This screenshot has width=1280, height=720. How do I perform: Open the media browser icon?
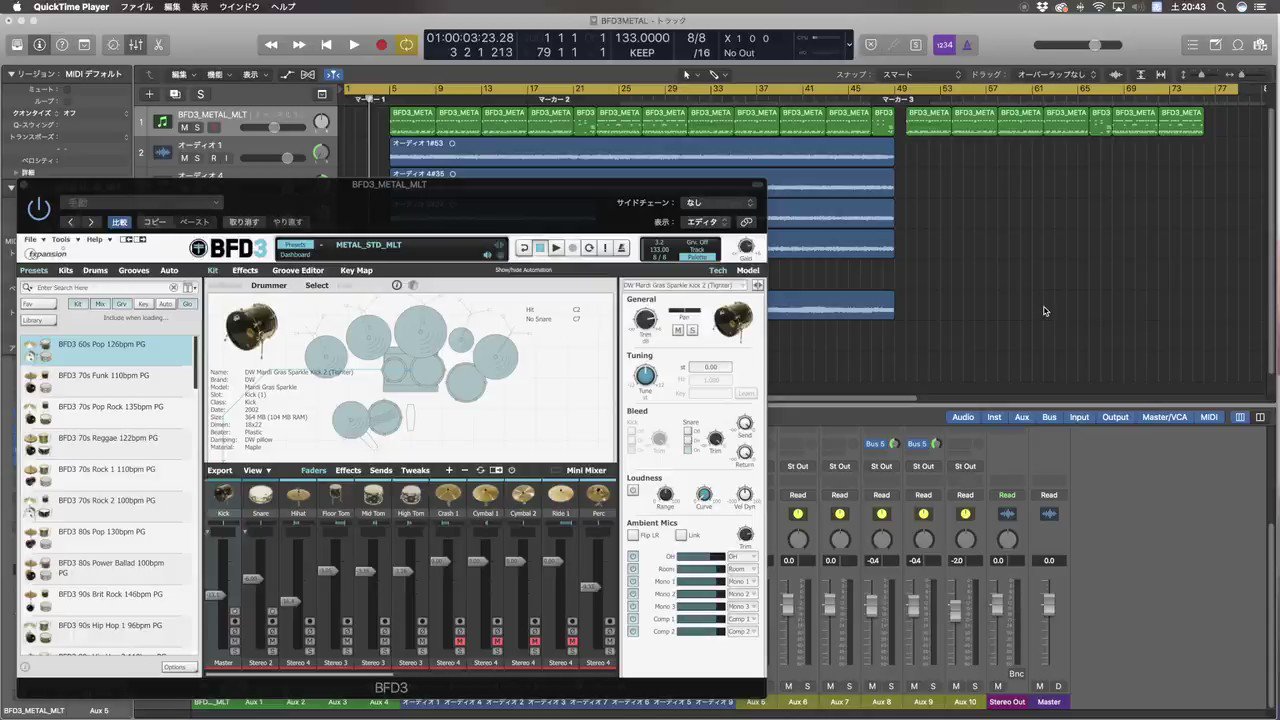point(1261,45)
